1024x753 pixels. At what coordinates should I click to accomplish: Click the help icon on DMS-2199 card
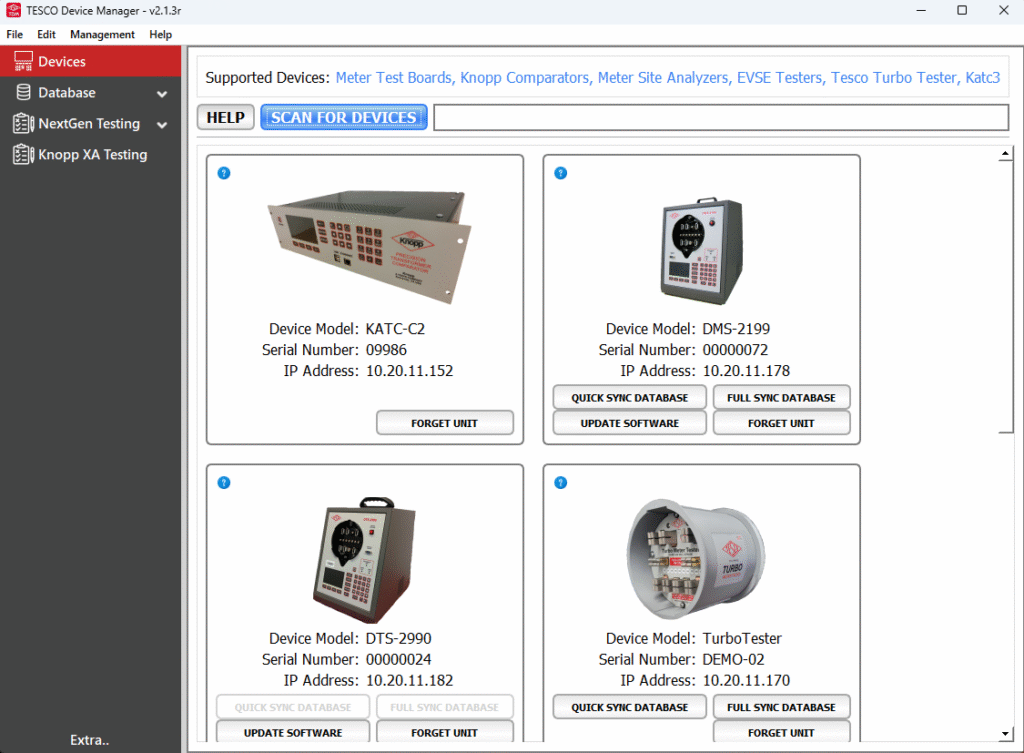560,173
